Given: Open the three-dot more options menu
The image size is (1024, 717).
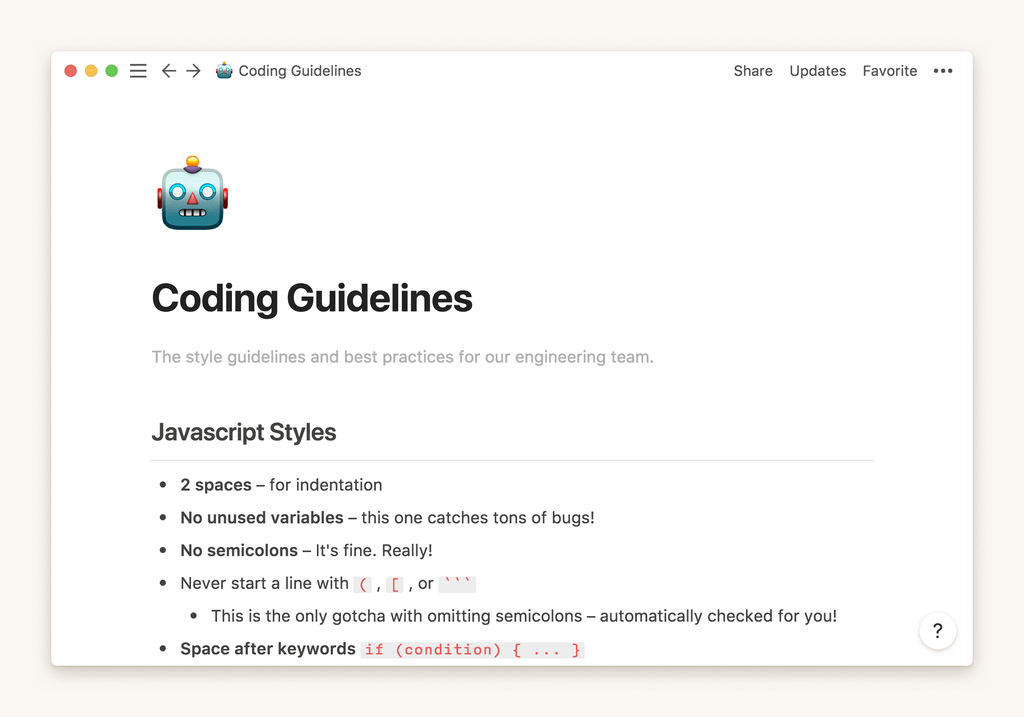Looking at the screenshot, I should point(942,71).
